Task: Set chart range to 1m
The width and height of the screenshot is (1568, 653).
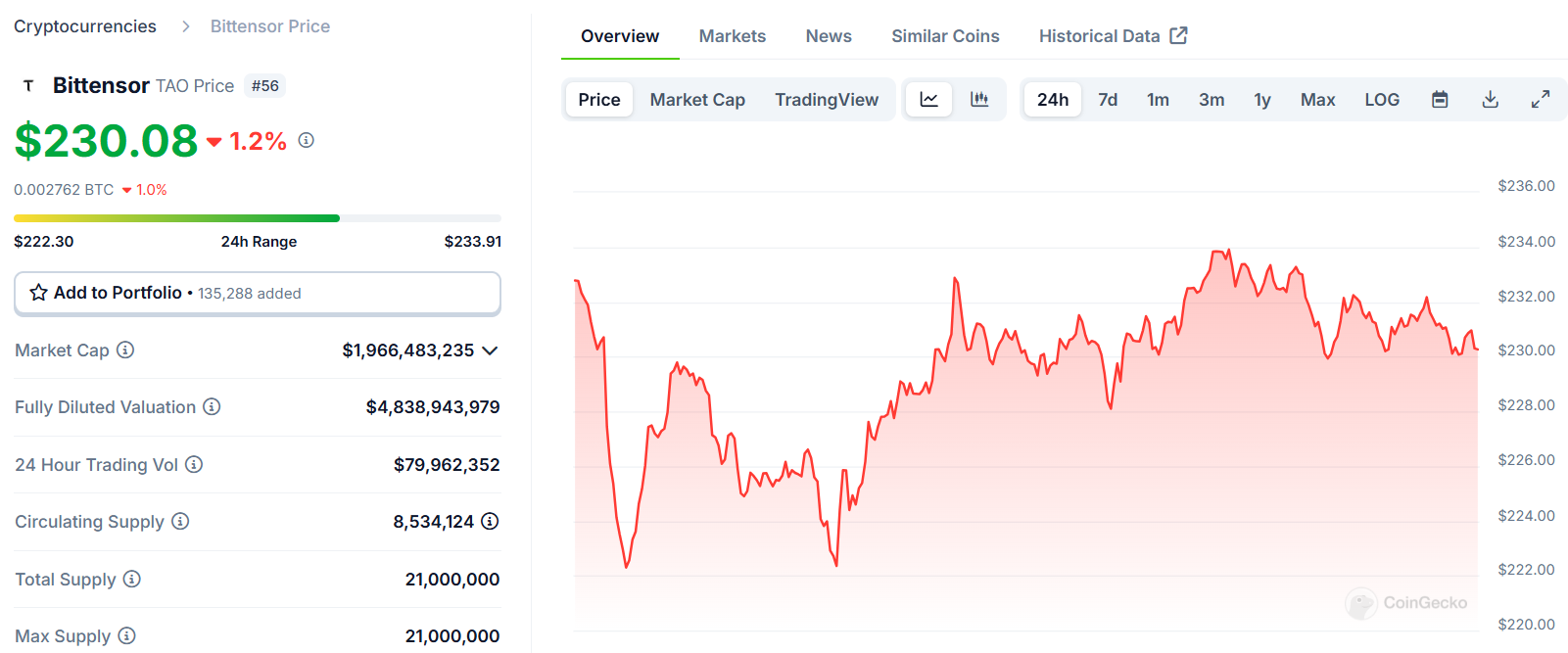Action: [1158, 99]
